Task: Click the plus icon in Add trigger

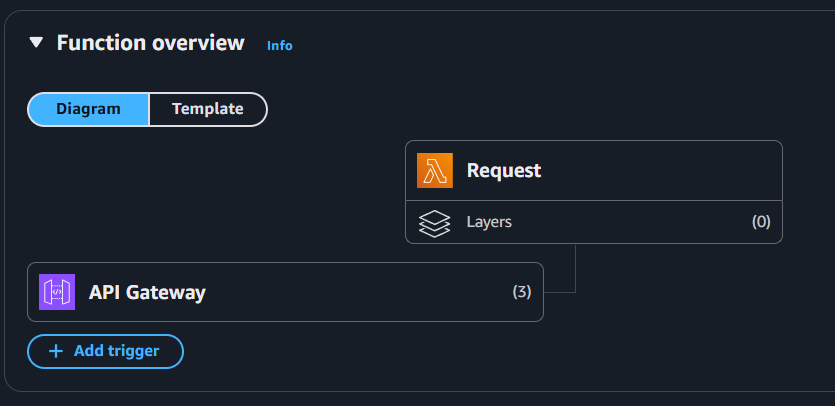Action: click(55, 351)
